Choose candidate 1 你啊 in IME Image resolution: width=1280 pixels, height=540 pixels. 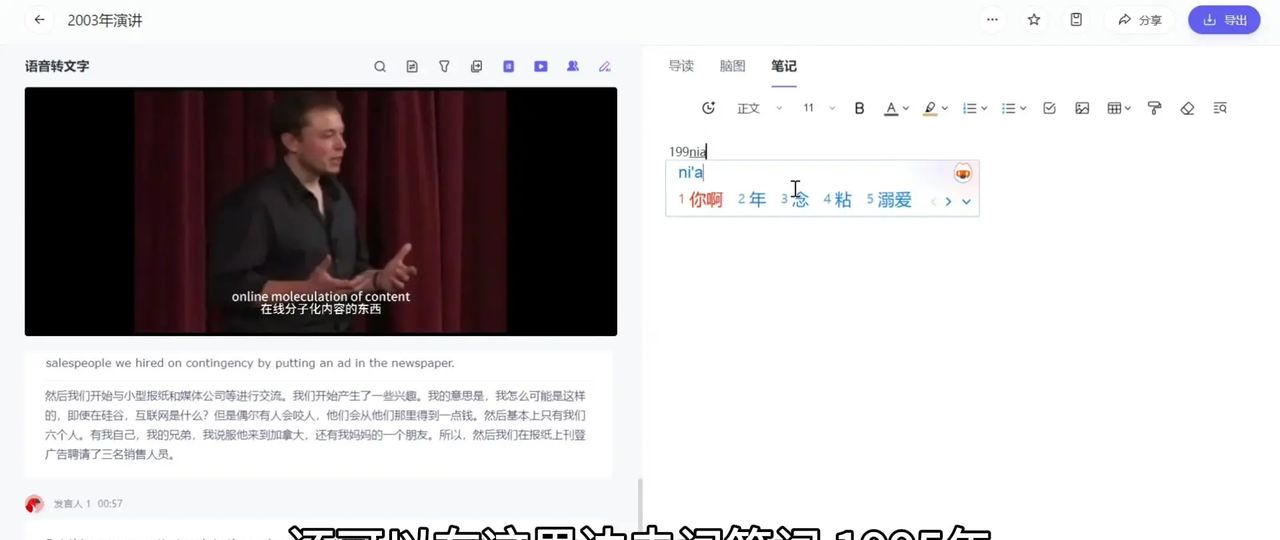700,200
